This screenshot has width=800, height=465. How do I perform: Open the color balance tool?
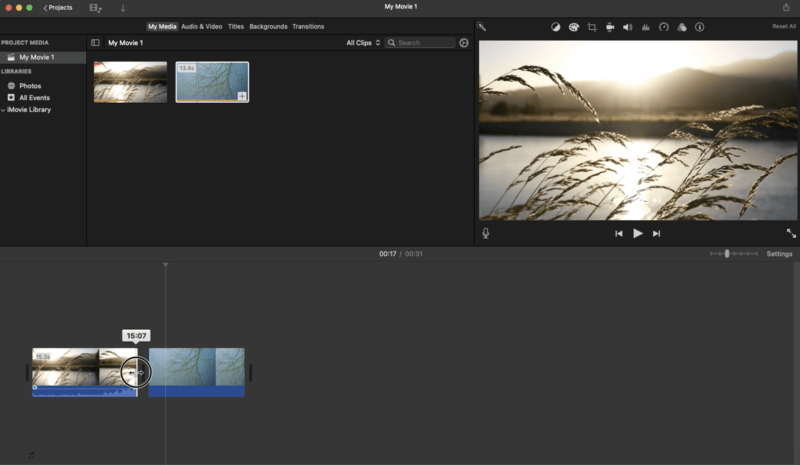pyautogui.click(x=556, y=27)
